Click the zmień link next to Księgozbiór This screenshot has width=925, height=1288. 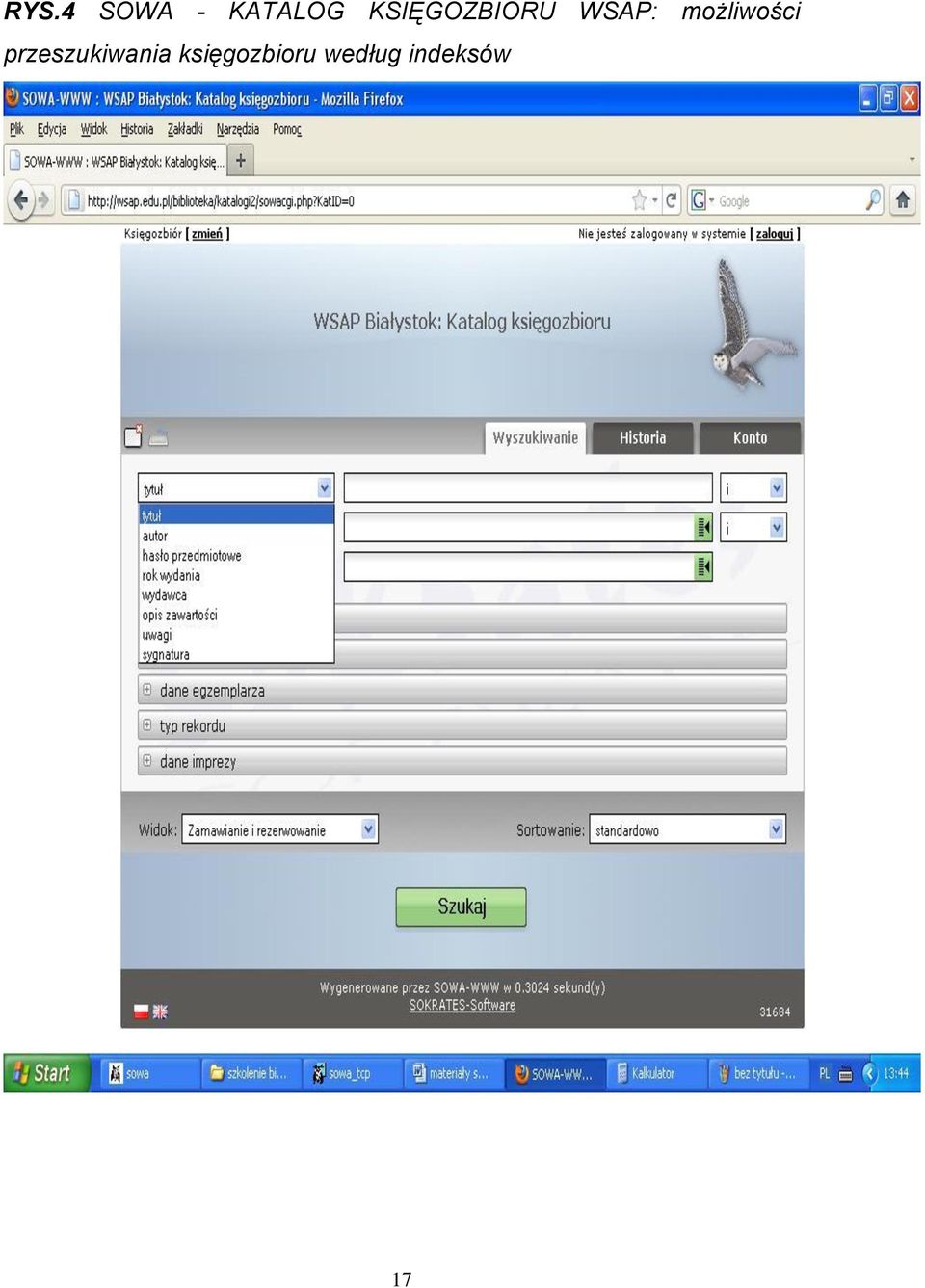click(206, 234)
